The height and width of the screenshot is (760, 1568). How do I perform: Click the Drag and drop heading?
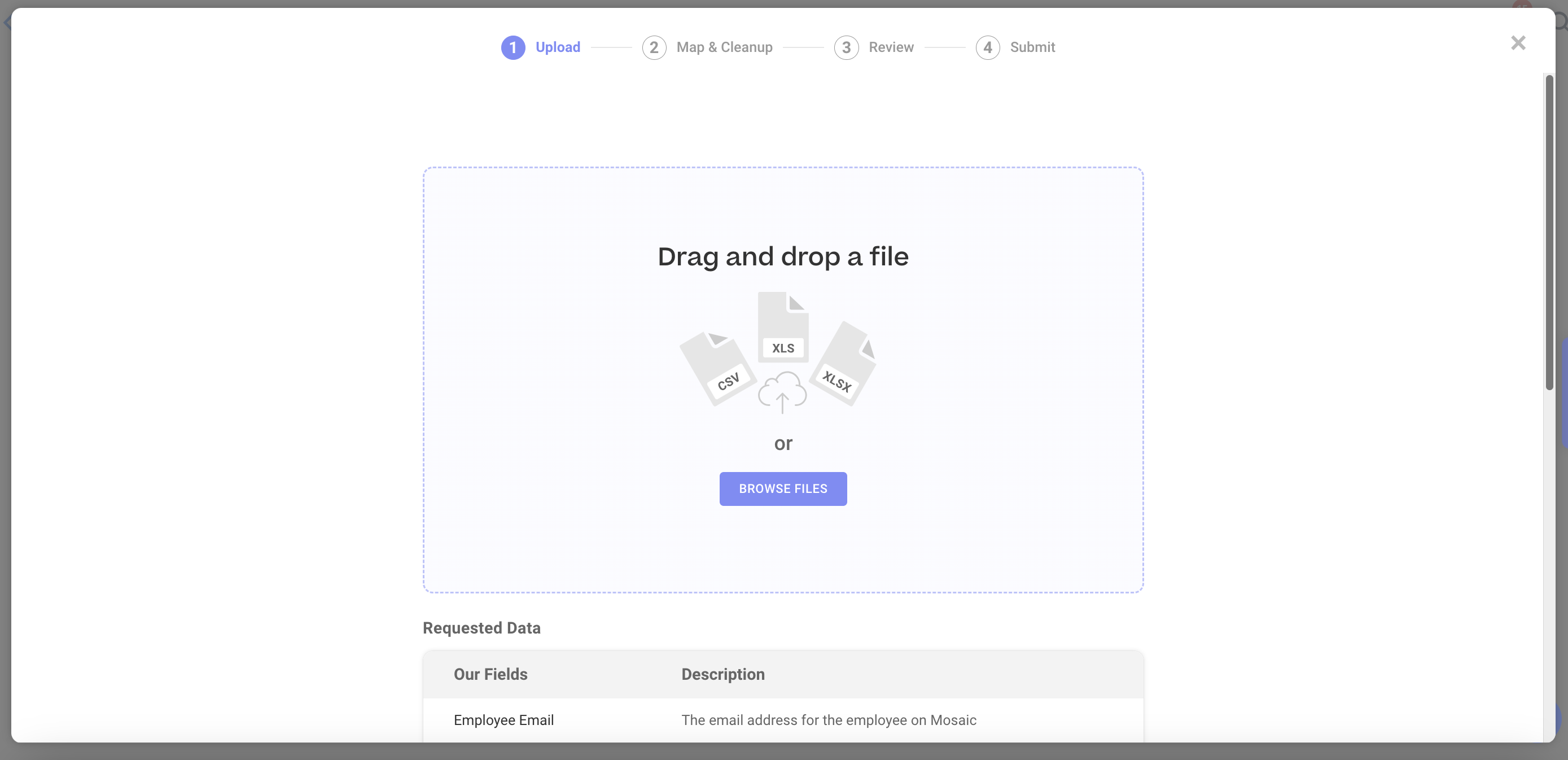click(x=783, y=256)
